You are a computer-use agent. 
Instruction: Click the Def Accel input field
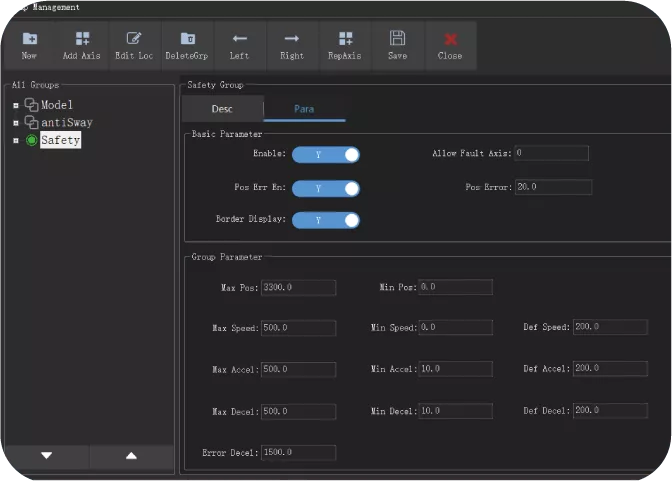coord(610,369)
